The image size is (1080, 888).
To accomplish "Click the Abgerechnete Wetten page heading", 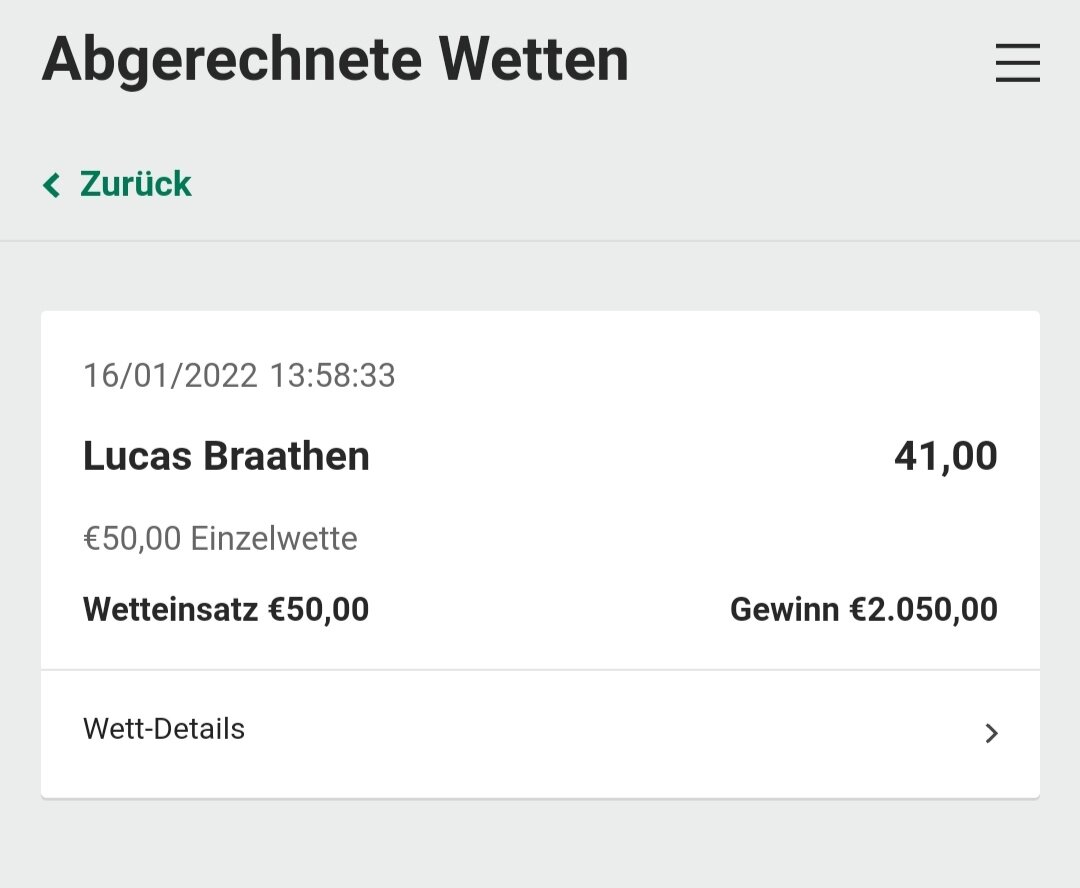I will click(335, 61).
